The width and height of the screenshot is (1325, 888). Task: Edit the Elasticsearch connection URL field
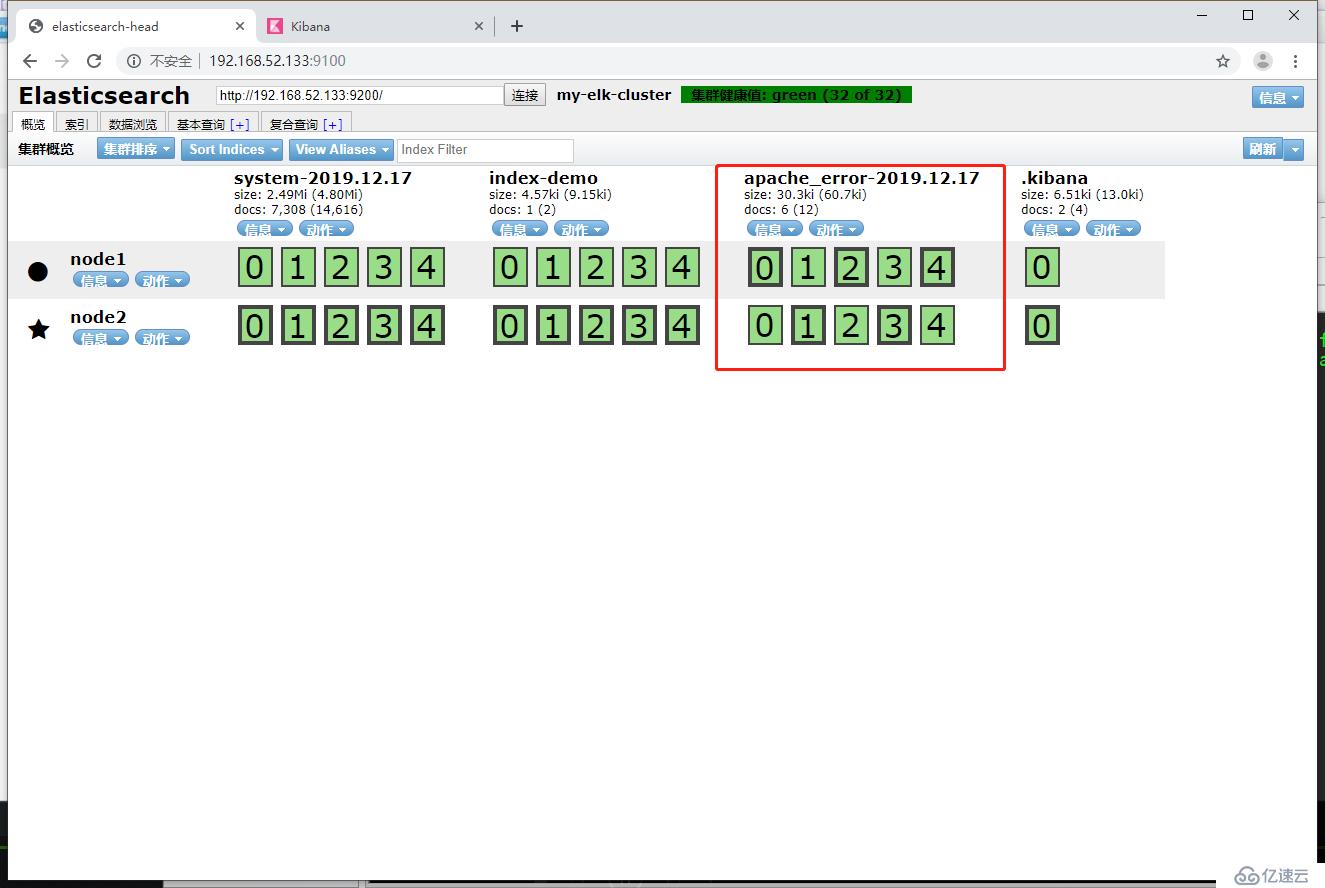(x=360, y=95)
